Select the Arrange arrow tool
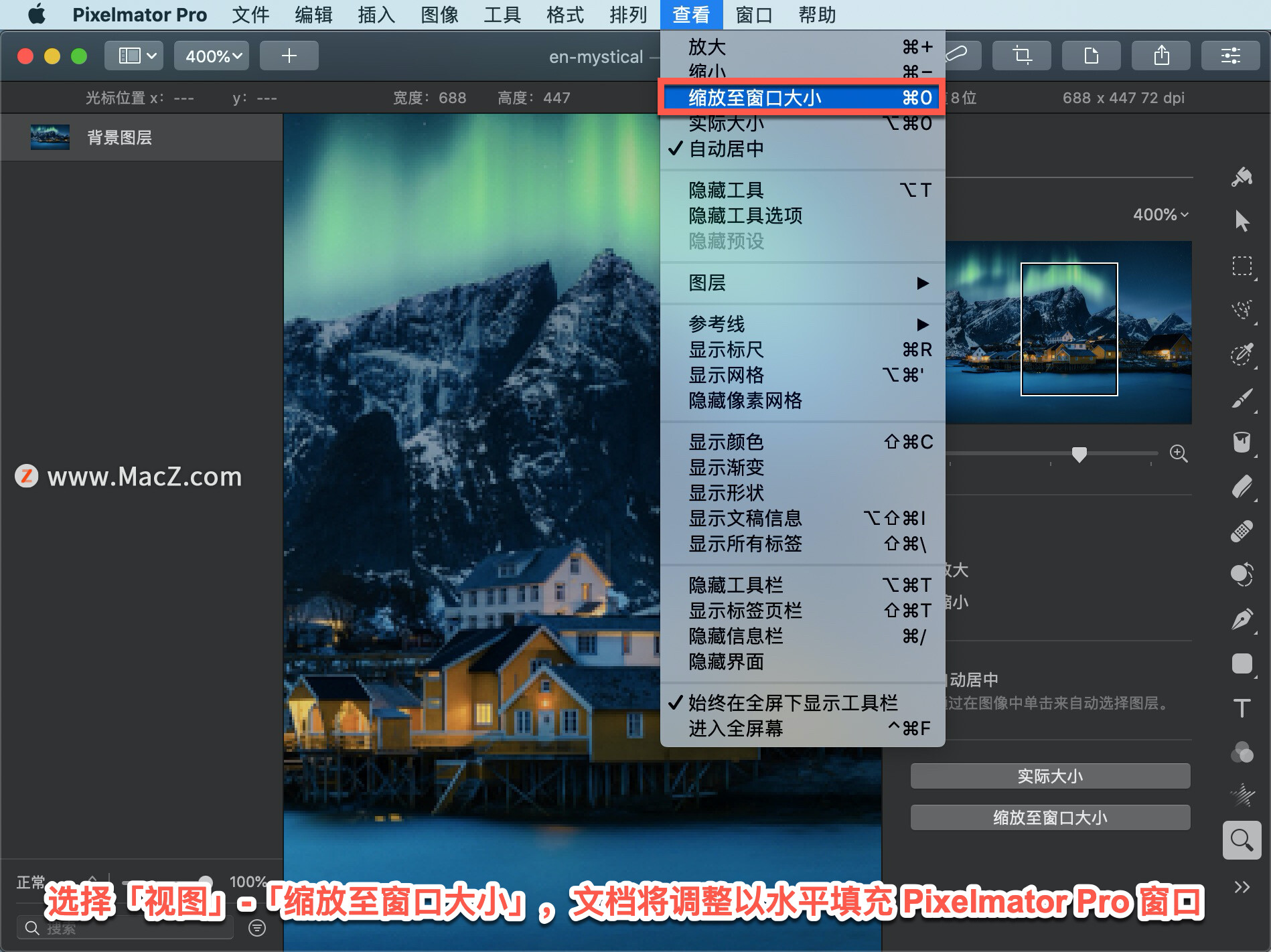The width and height of the screenshot is (1271, 952). [1242, 221]
